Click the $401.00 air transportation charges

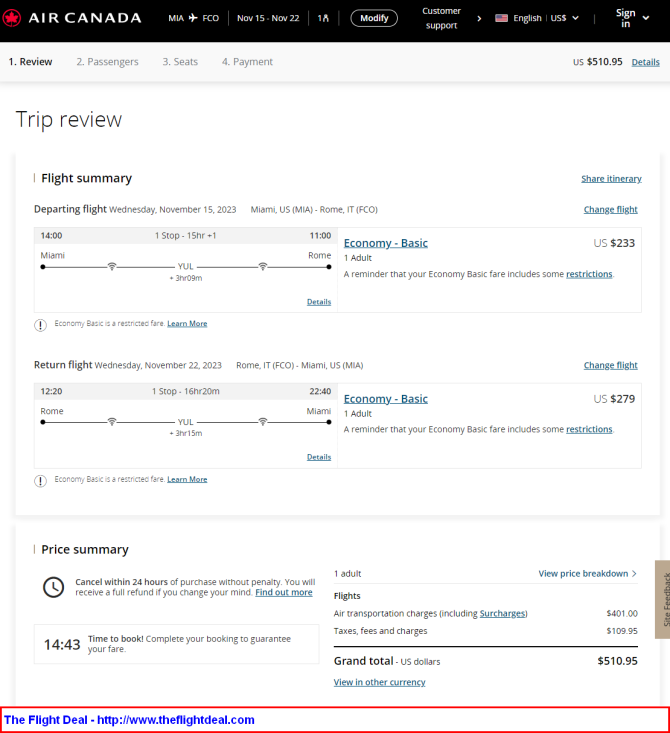(x=622, y=613)
